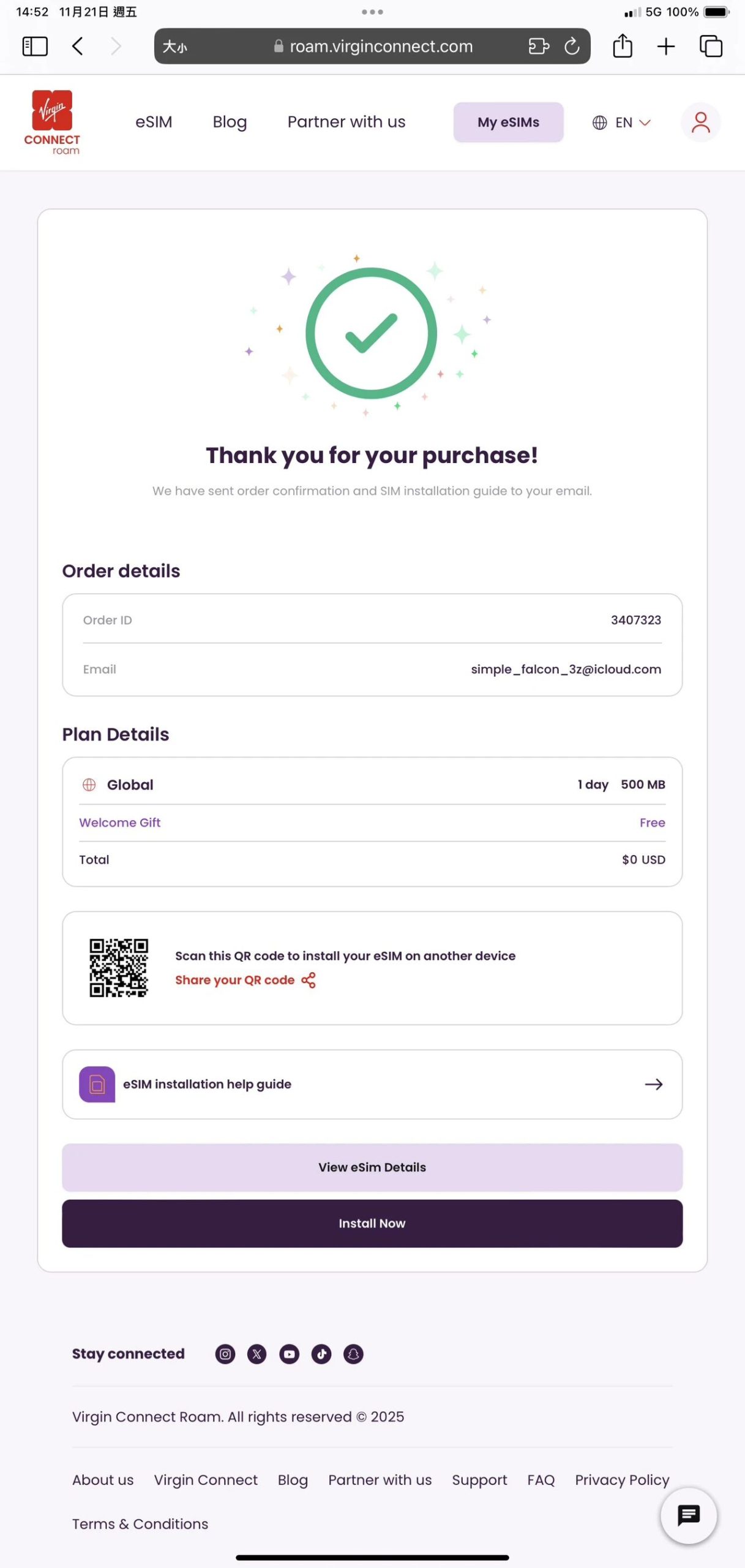Reload the page in Safari
This screenshot has height=1568, width=745.
click(572, 46)
